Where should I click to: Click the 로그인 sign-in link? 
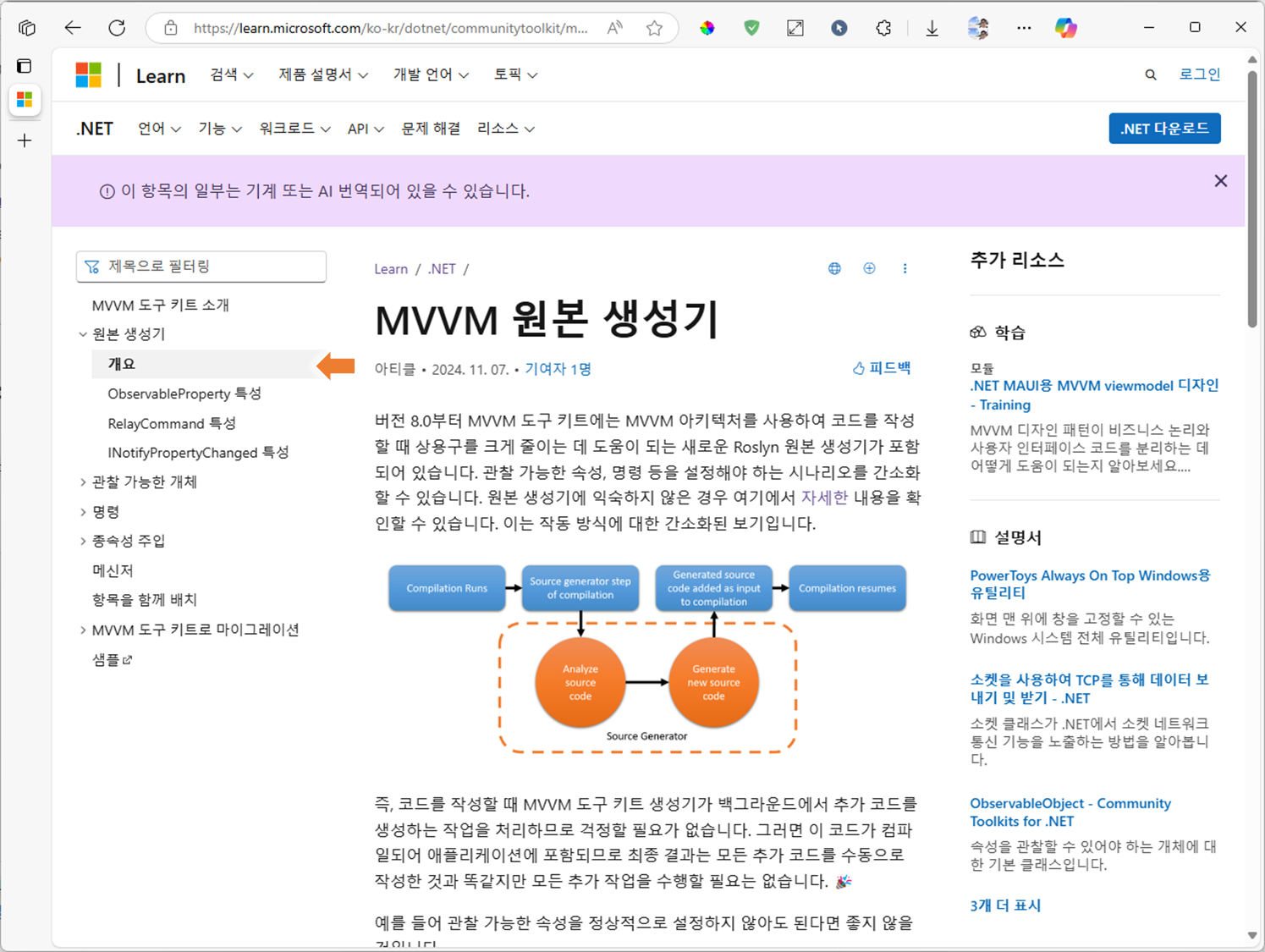tap(1200, 74)
